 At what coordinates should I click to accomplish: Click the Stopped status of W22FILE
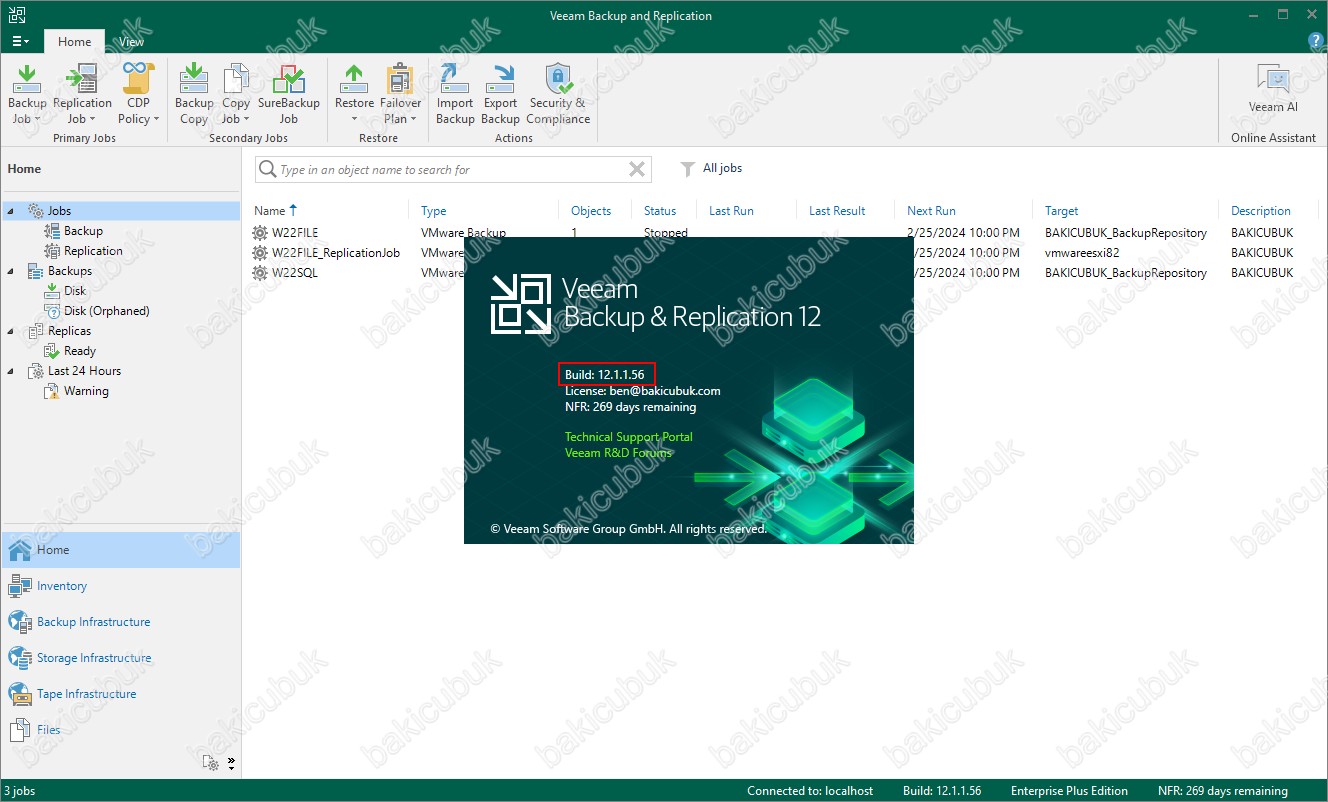pos(666,233)
